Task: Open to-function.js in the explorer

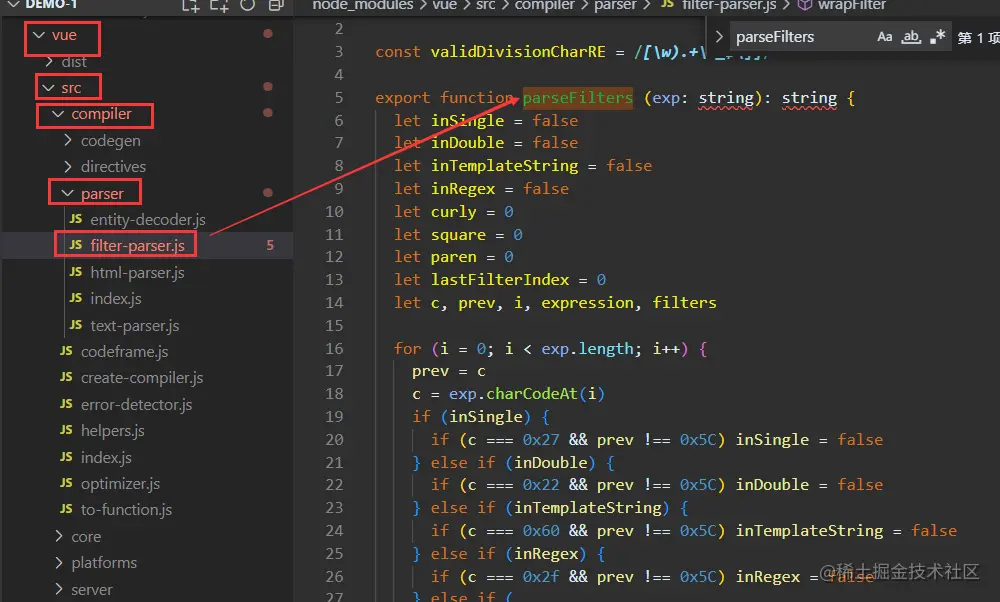Action: coord(126,510)
